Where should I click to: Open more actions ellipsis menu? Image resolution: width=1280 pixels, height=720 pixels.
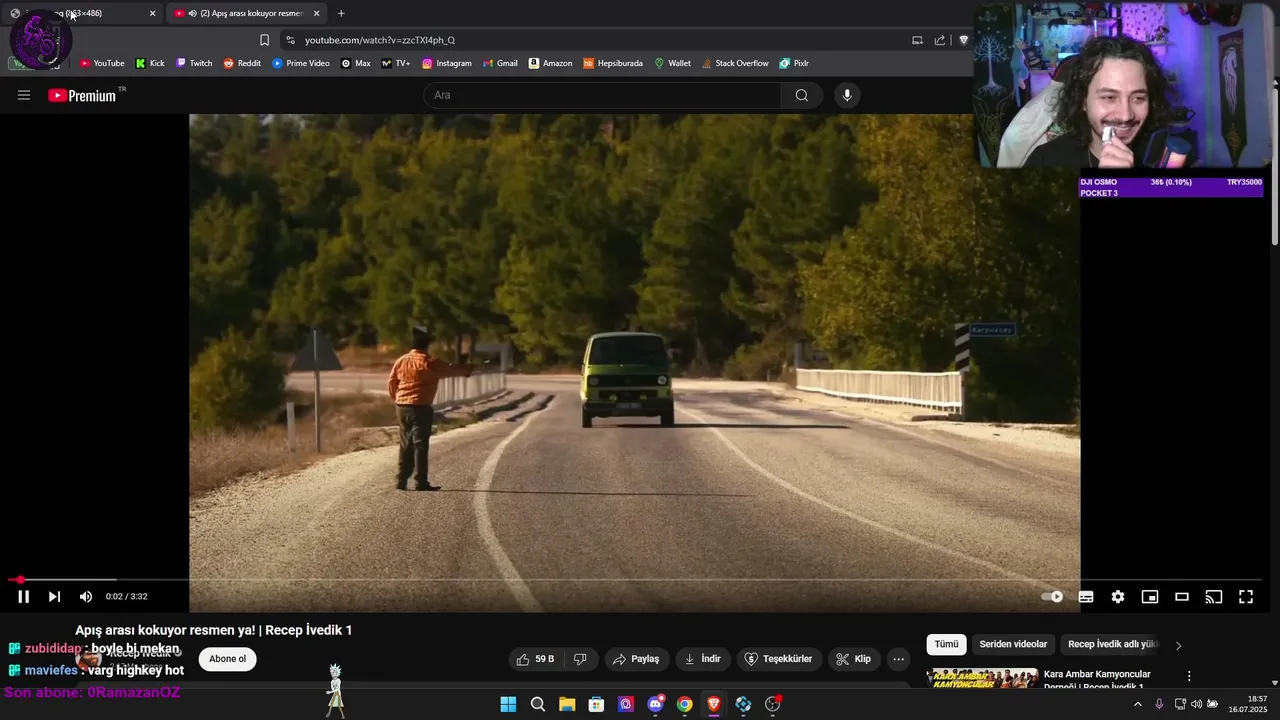898,659
